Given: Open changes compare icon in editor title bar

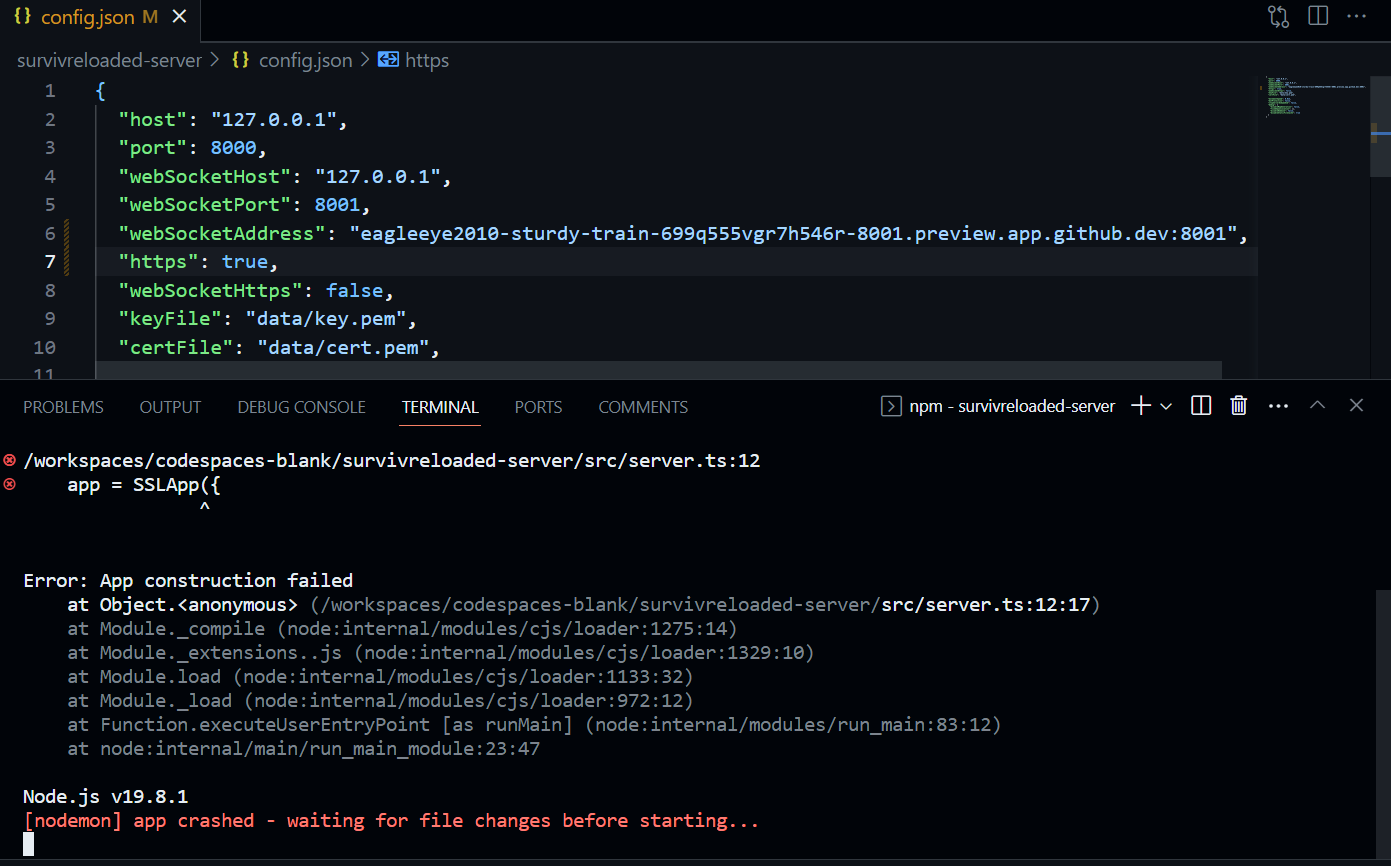Looking at the screenshot, I should 1279,16.
